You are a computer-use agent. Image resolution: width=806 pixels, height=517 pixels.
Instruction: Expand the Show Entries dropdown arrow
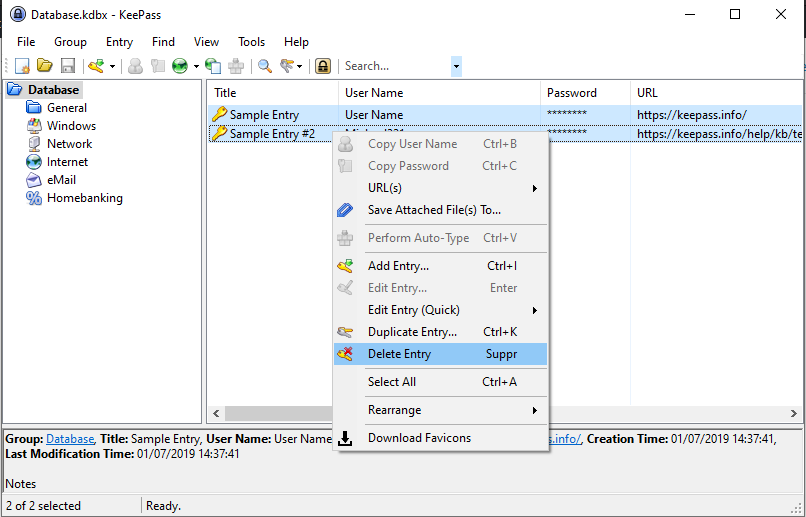(299, 66)
